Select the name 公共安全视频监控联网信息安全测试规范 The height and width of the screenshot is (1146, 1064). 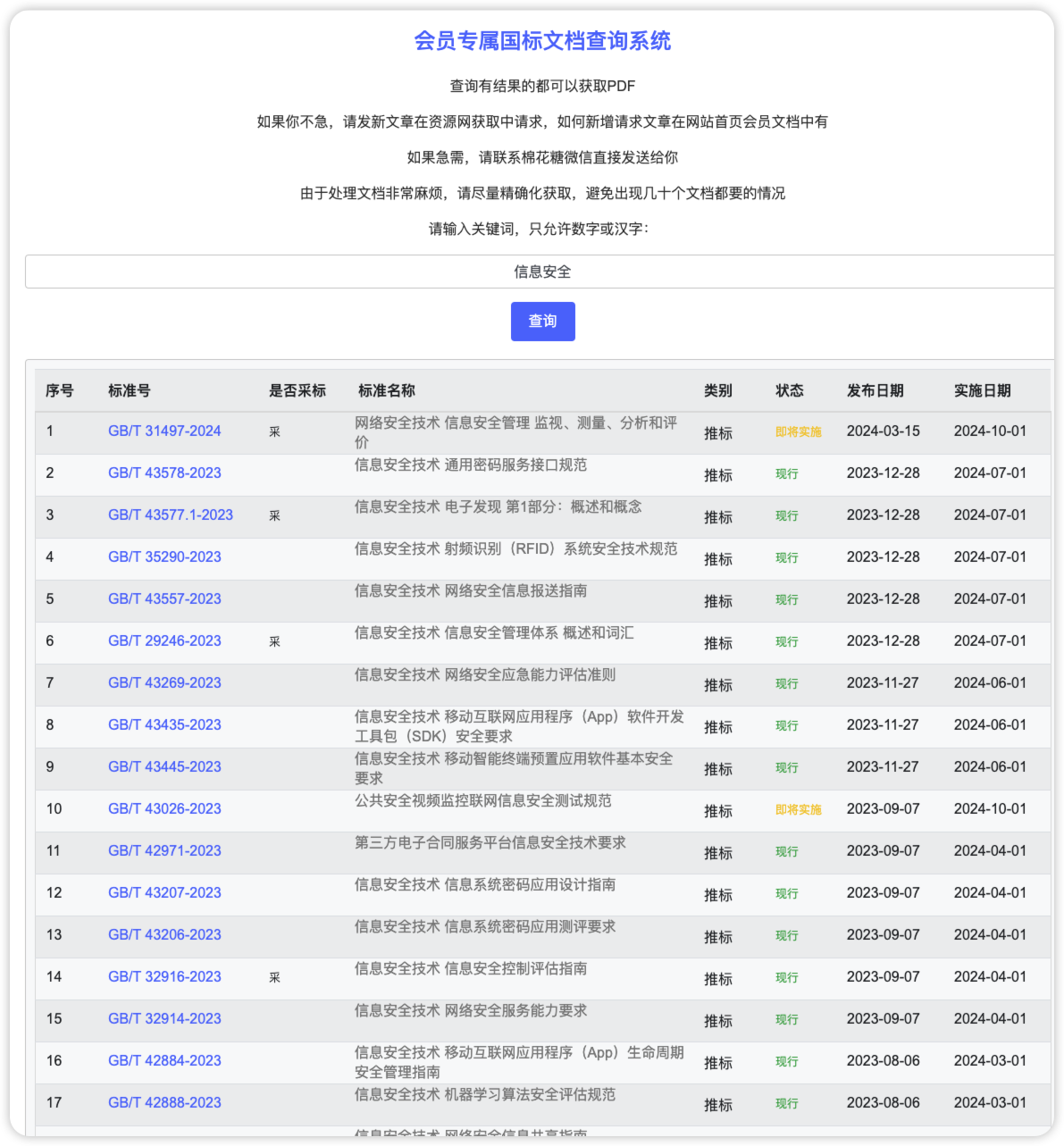point(483,800)
